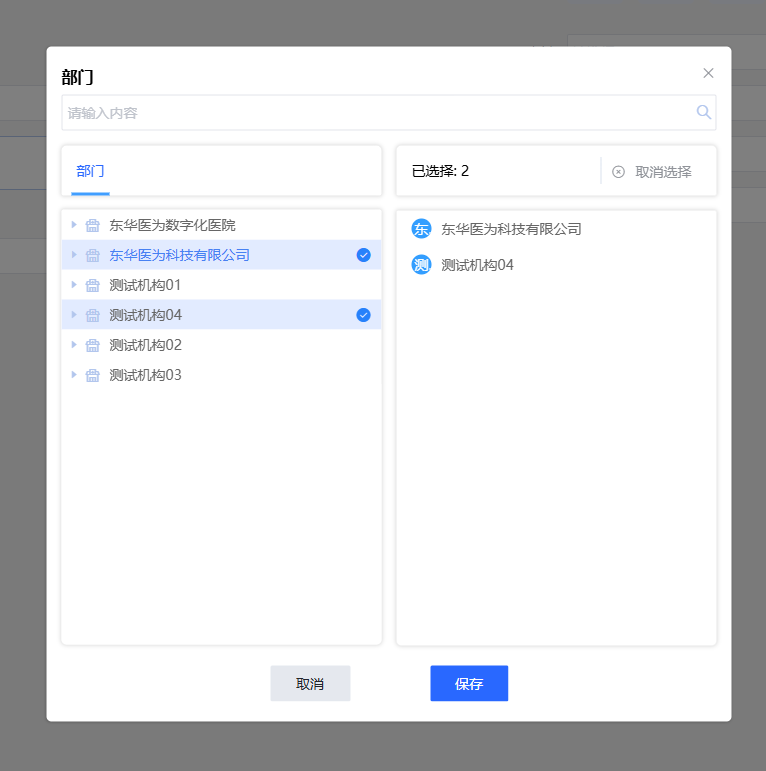This screenshot has height=771, width=766.
Task: Select 测试机构04 in the selected list
Action: [477, 265]
